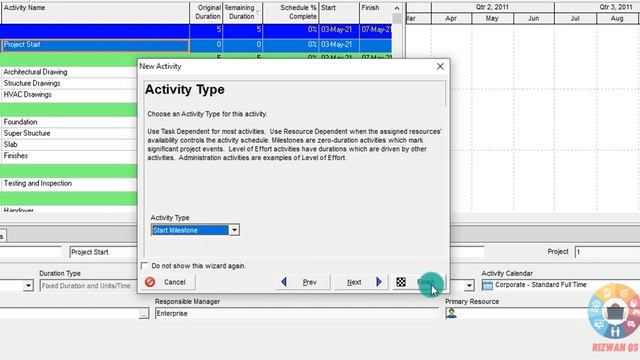Click the Project field showing 1

coord(607,252)
